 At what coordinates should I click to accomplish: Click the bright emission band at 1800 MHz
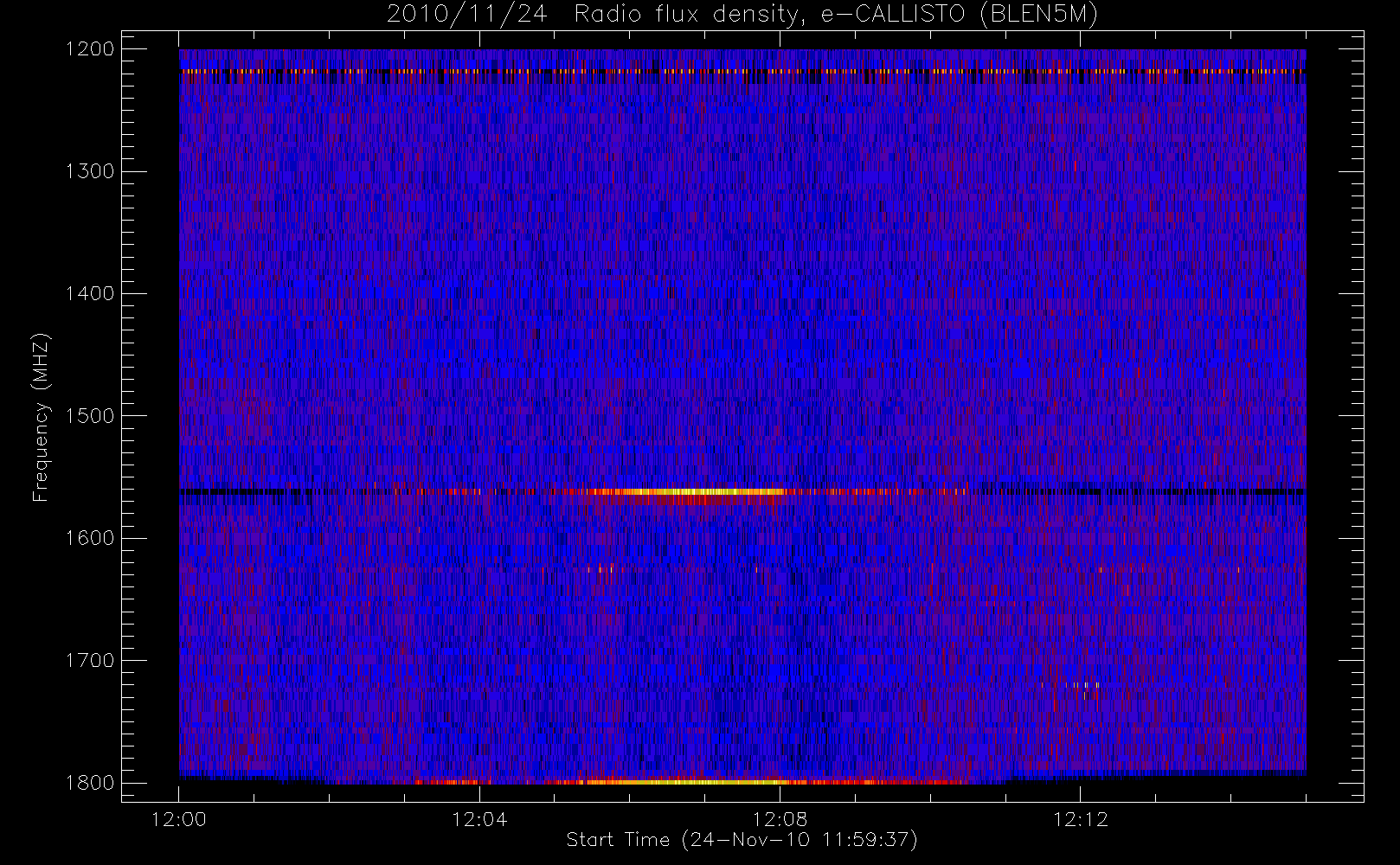pos(688,782)
